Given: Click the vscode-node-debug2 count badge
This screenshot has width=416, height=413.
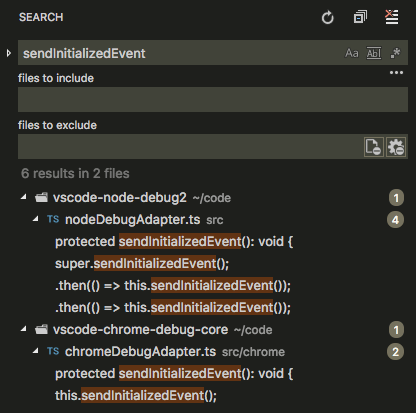Looking at the screenshot, I should coord(396,198).
